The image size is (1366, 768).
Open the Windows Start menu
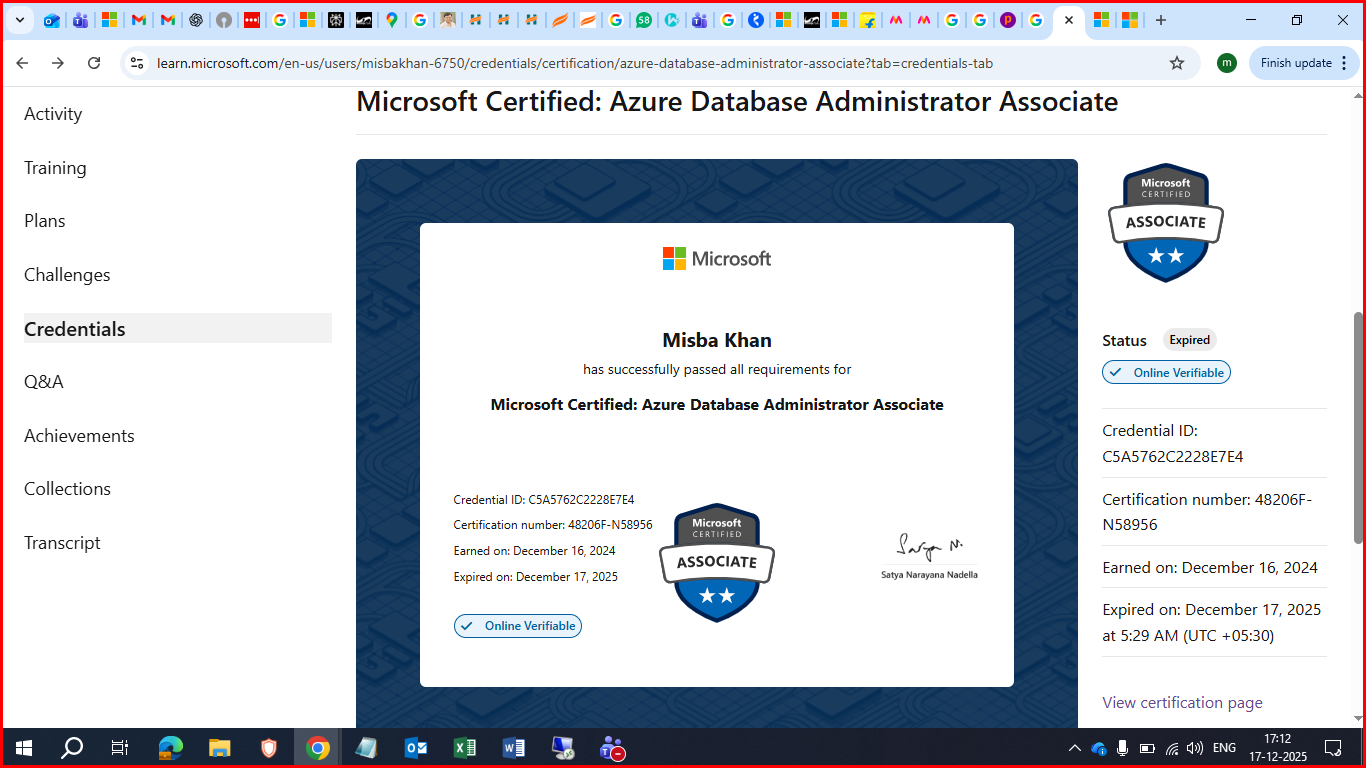pos(24,748)
